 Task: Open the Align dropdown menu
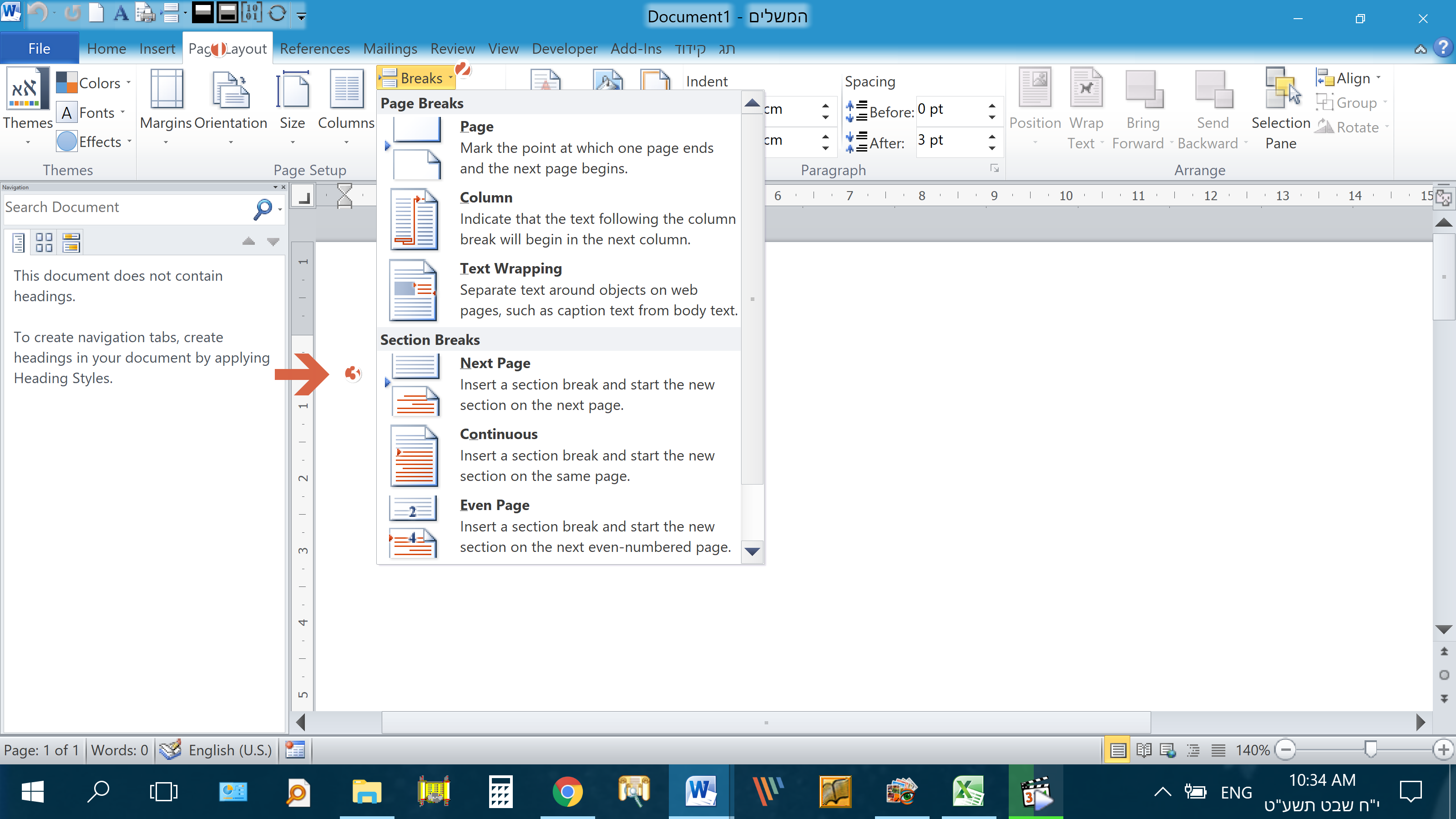(1352, 78)
